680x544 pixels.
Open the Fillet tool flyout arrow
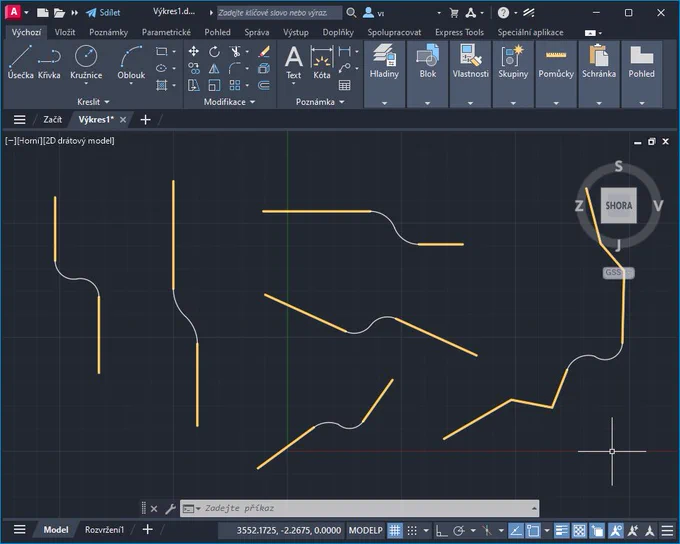[247, 68]
